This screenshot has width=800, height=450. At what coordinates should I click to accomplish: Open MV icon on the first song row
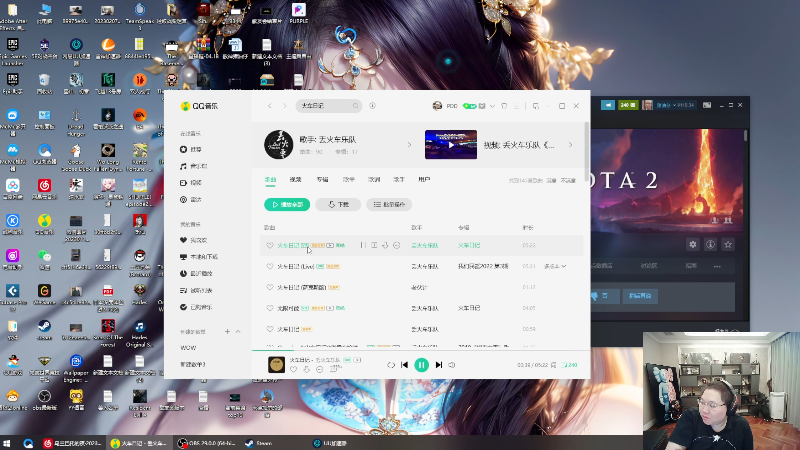tap(330, 245)
